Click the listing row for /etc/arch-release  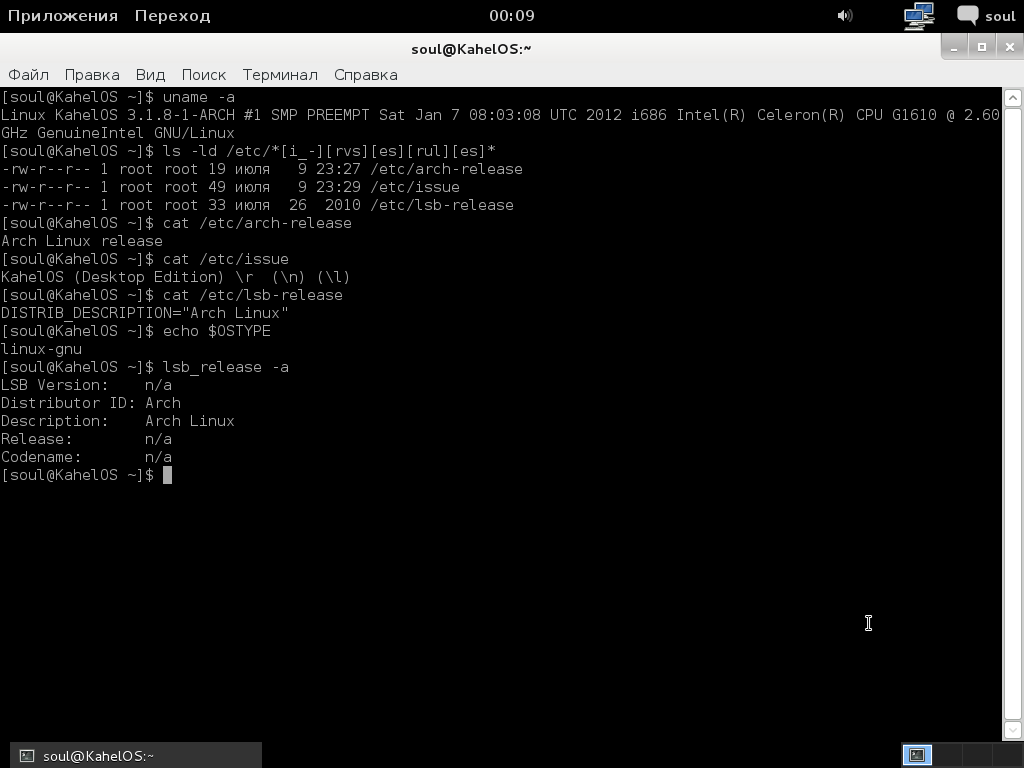[262, 169]
